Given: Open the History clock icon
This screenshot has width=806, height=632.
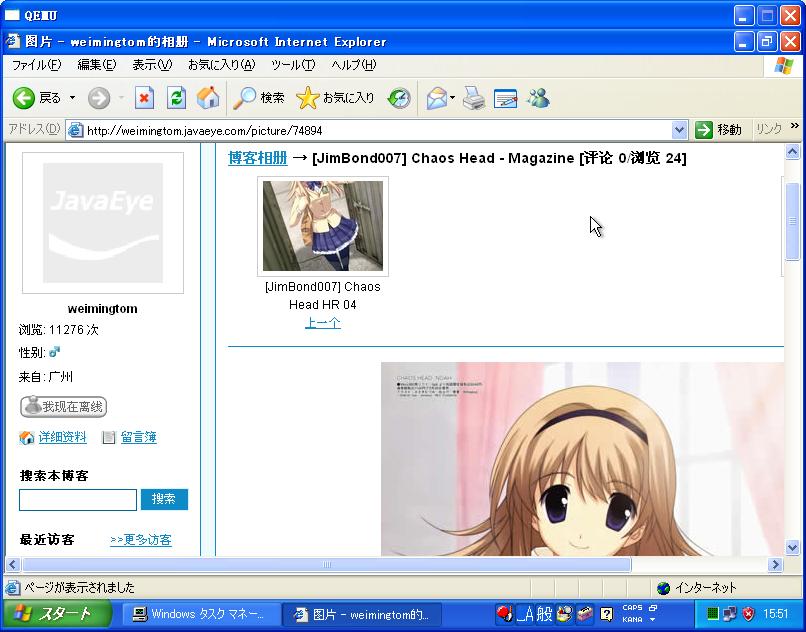Looking at the screenshot, I should (x=399, y=98).
